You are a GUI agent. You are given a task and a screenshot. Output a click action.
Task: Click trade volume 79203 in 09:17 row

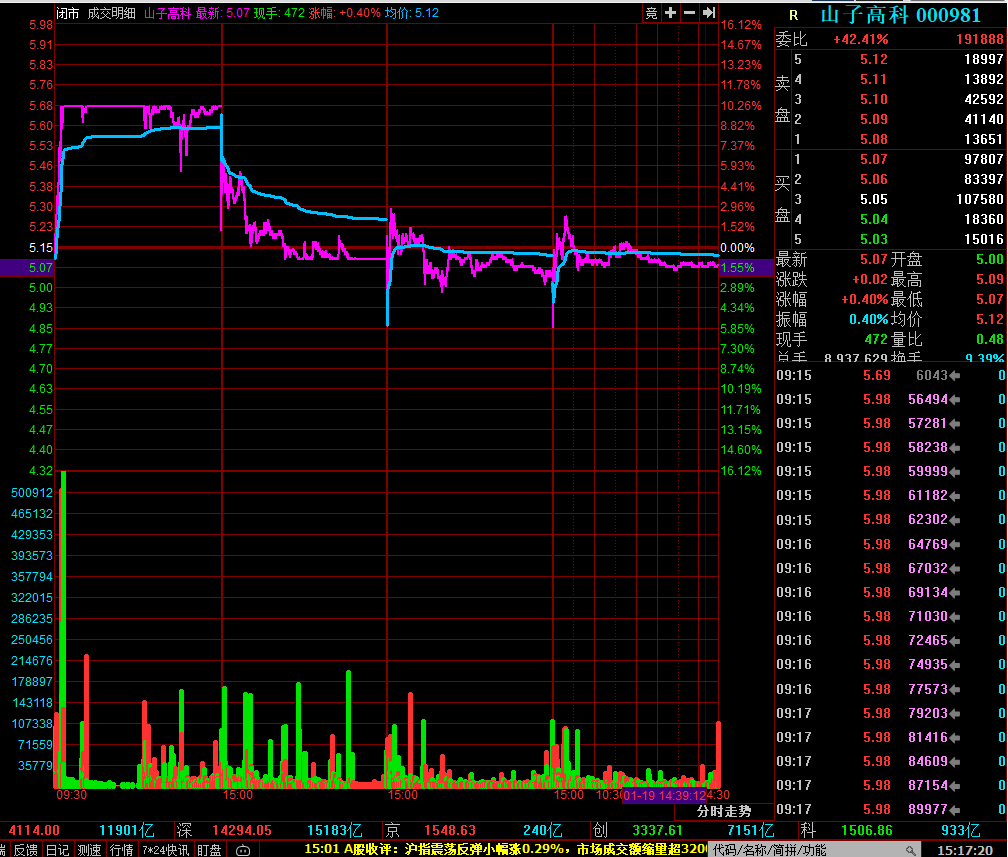[x=928, y=713]
